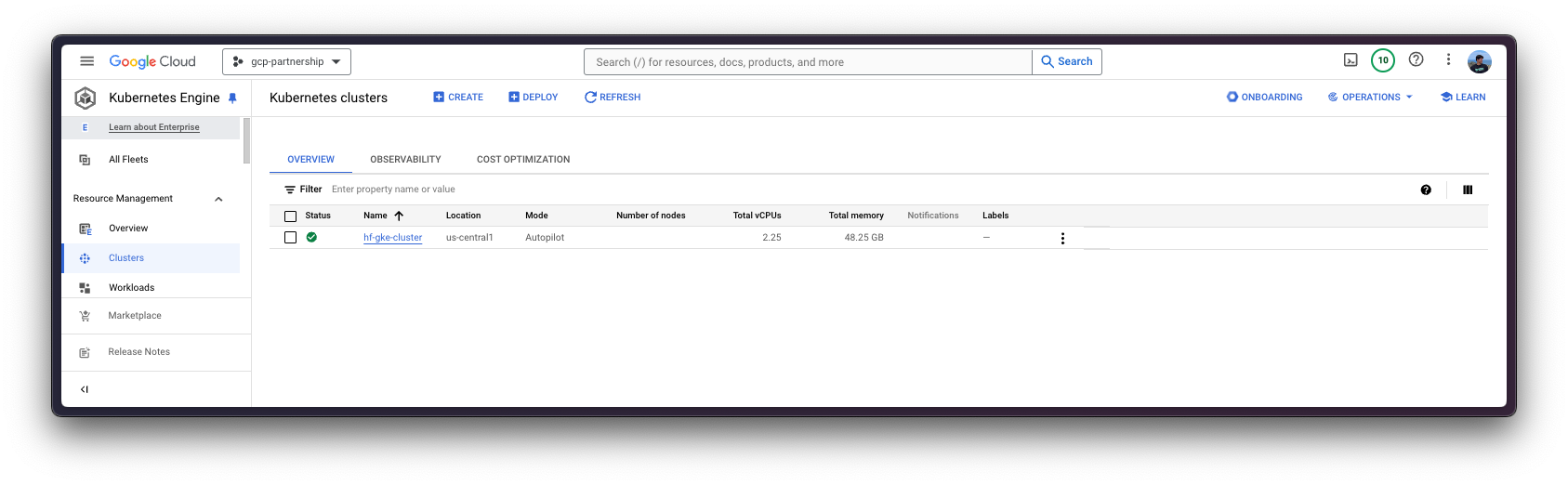Tick the select-all clusters checkbox
This screenshot has height=485, width=1568.
290,216
